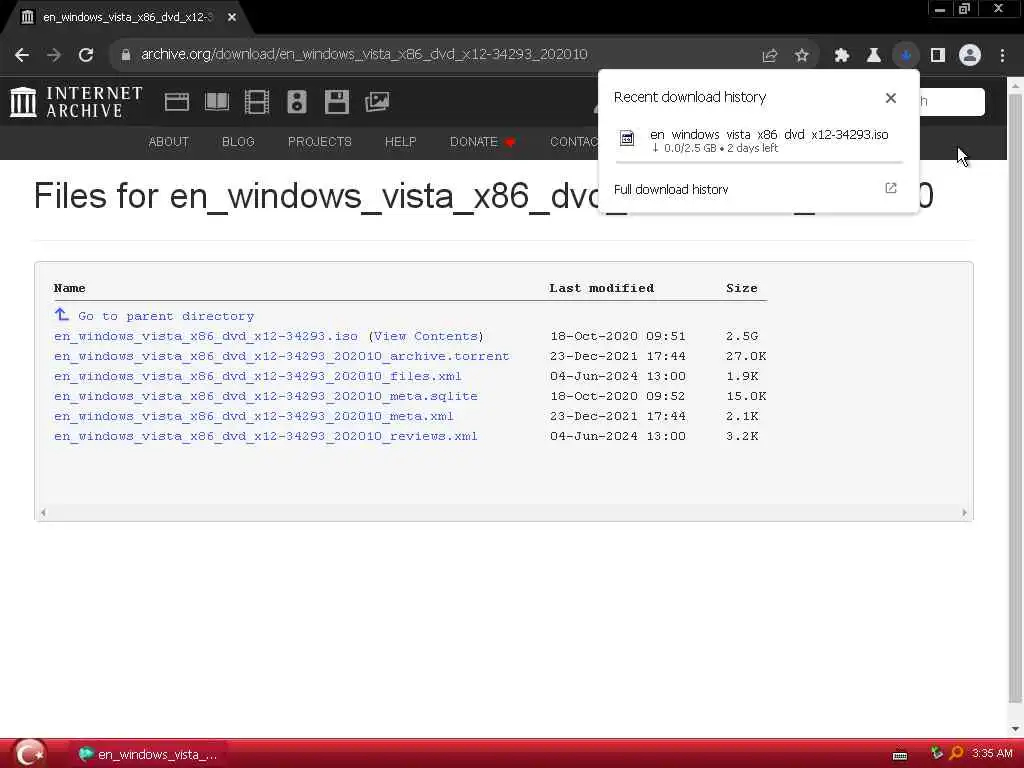Image resolution: width=1024 pixels, height=768 pixels.
Task: Open the DONATE menu item
Action: [482, 142]
